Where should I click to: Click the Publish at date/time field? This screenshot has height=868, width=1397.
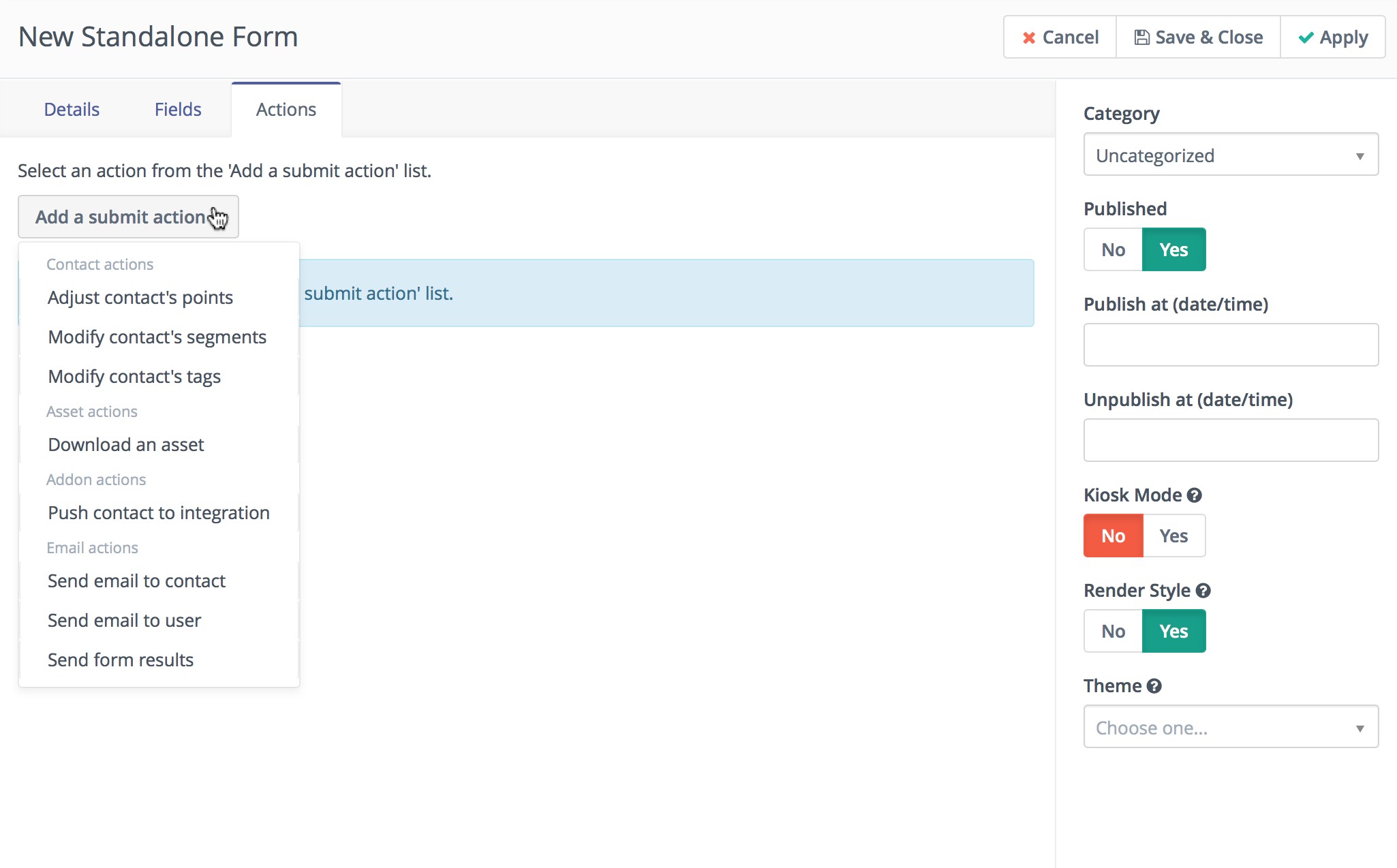[x=1230, y=345]
